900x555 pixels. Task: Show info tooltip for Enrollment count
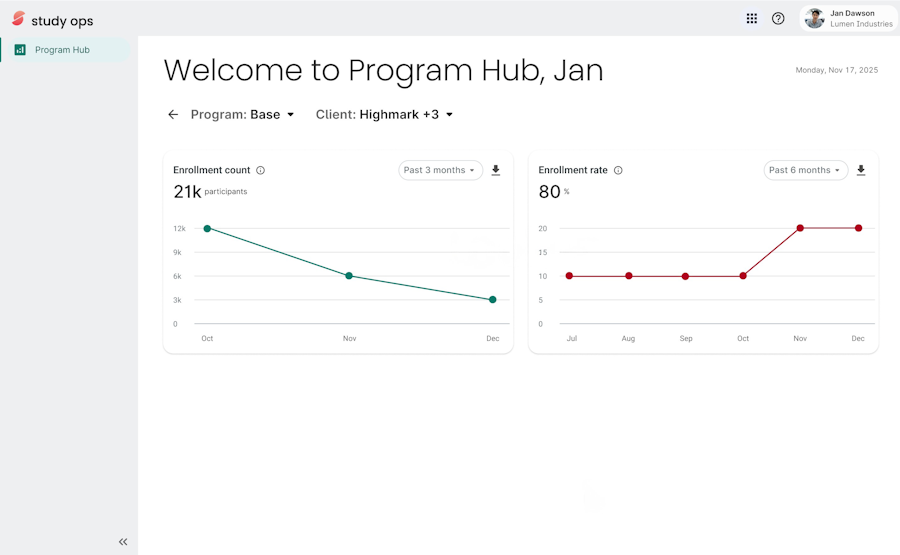[261, 170]
